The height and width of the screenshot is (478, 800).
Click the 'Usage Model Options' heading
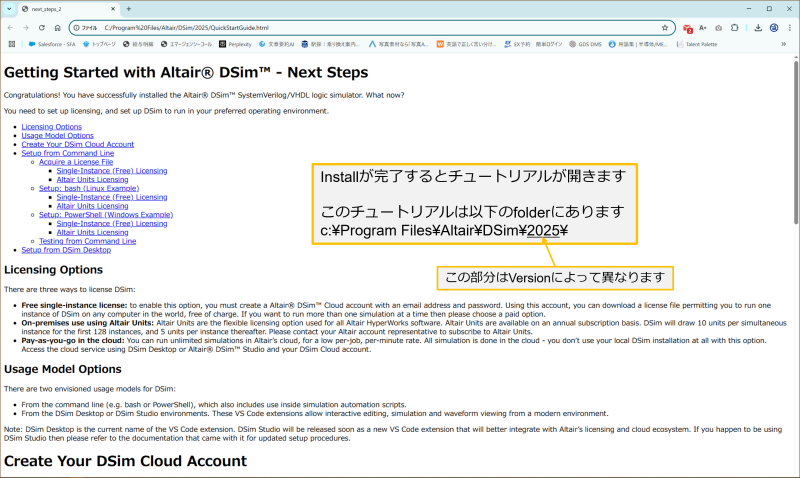coord(63,369)
